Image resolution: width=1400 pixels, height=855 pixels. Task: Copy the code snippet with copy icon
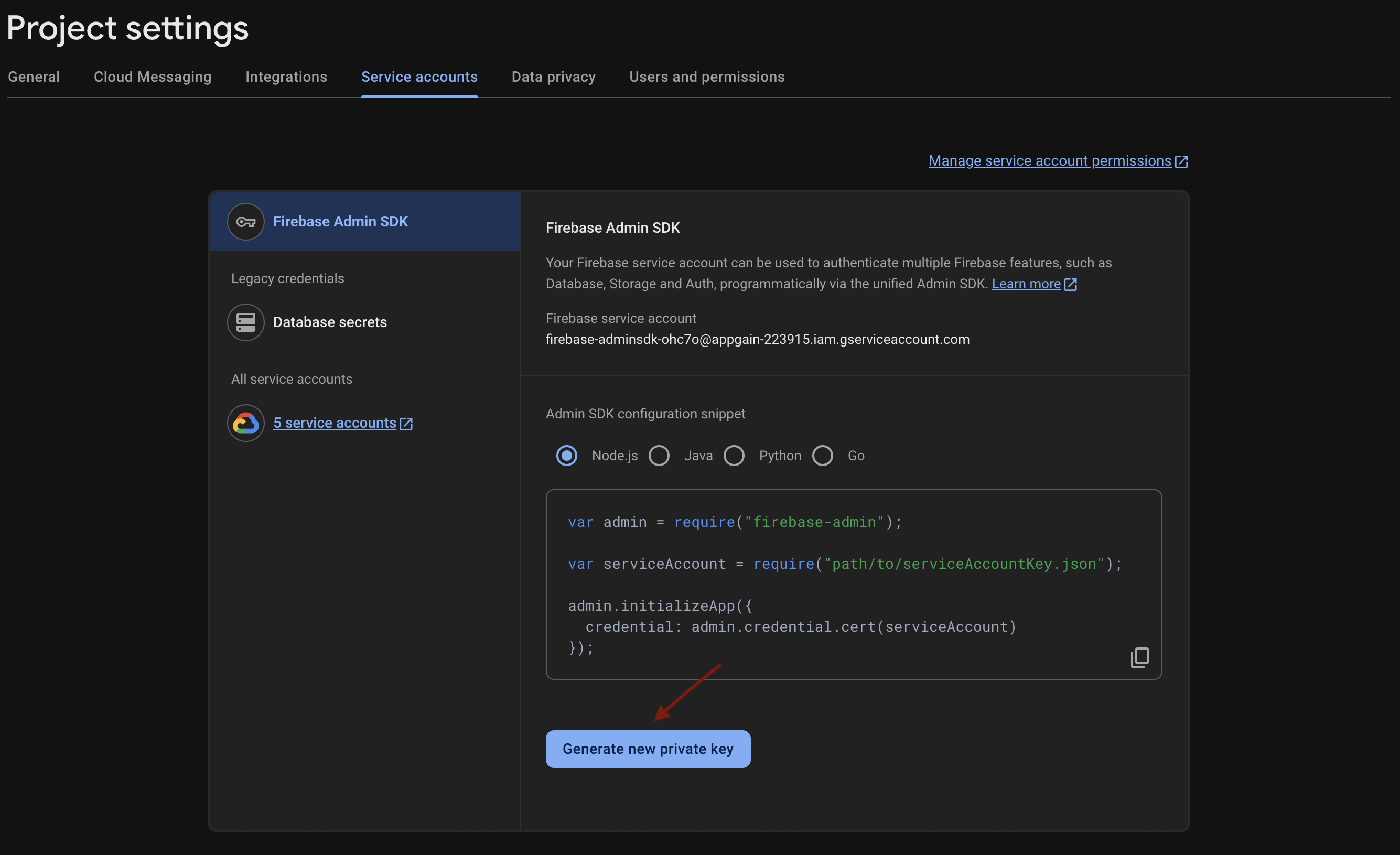[1139, 657]
